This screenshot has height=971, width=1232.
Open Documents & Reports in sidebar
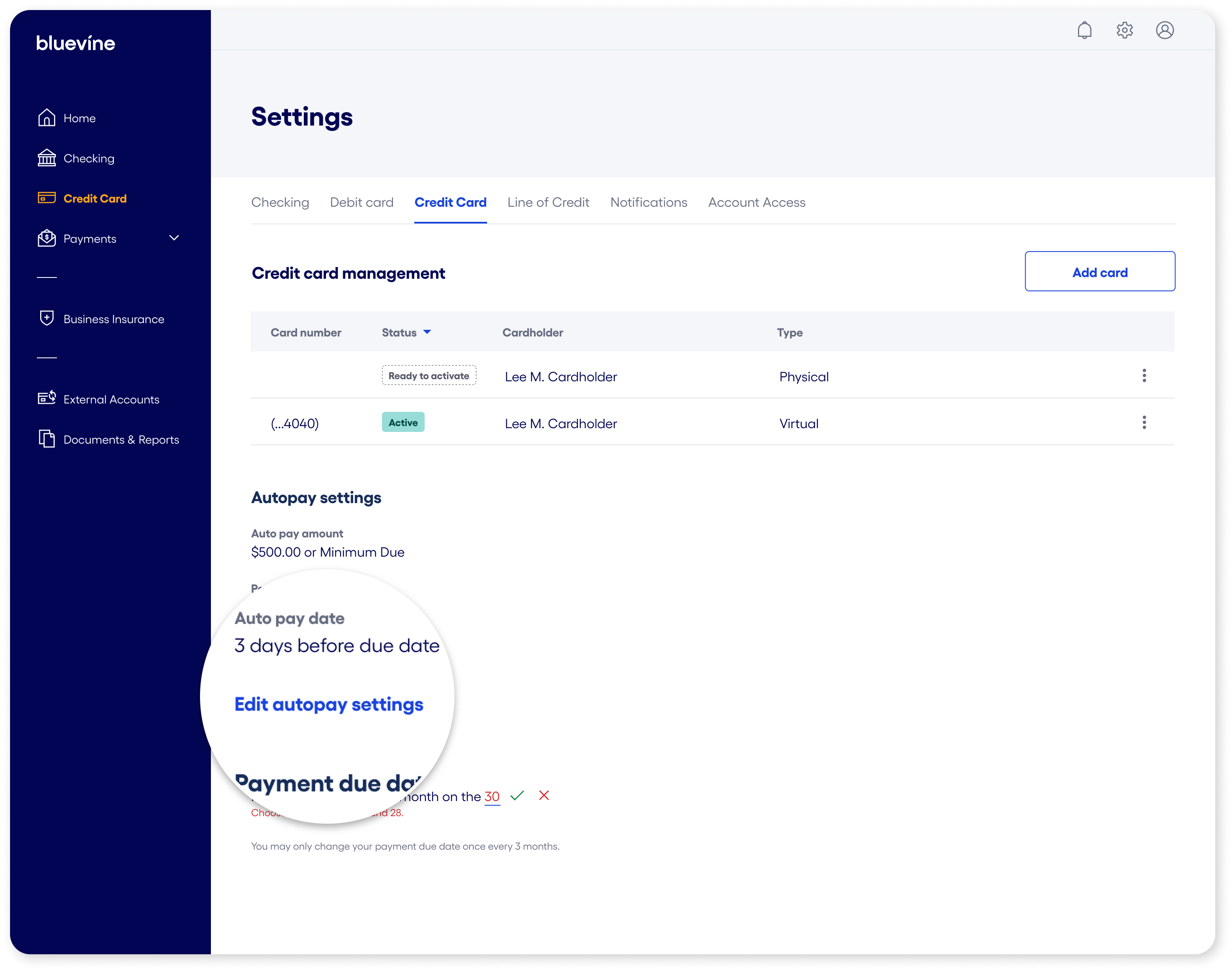121,439
